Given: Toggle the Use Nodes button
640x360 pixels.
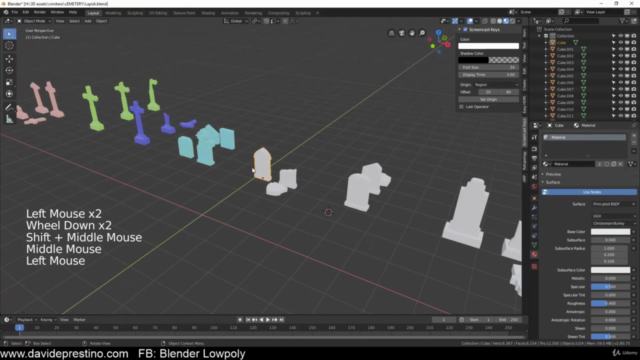Looking at the screenshot, I should 589,192.
